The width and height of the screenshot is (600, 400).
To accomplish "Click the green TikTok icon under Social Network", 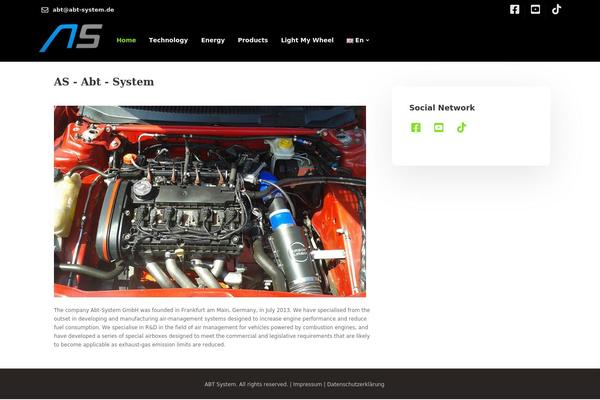I will 461,127.
